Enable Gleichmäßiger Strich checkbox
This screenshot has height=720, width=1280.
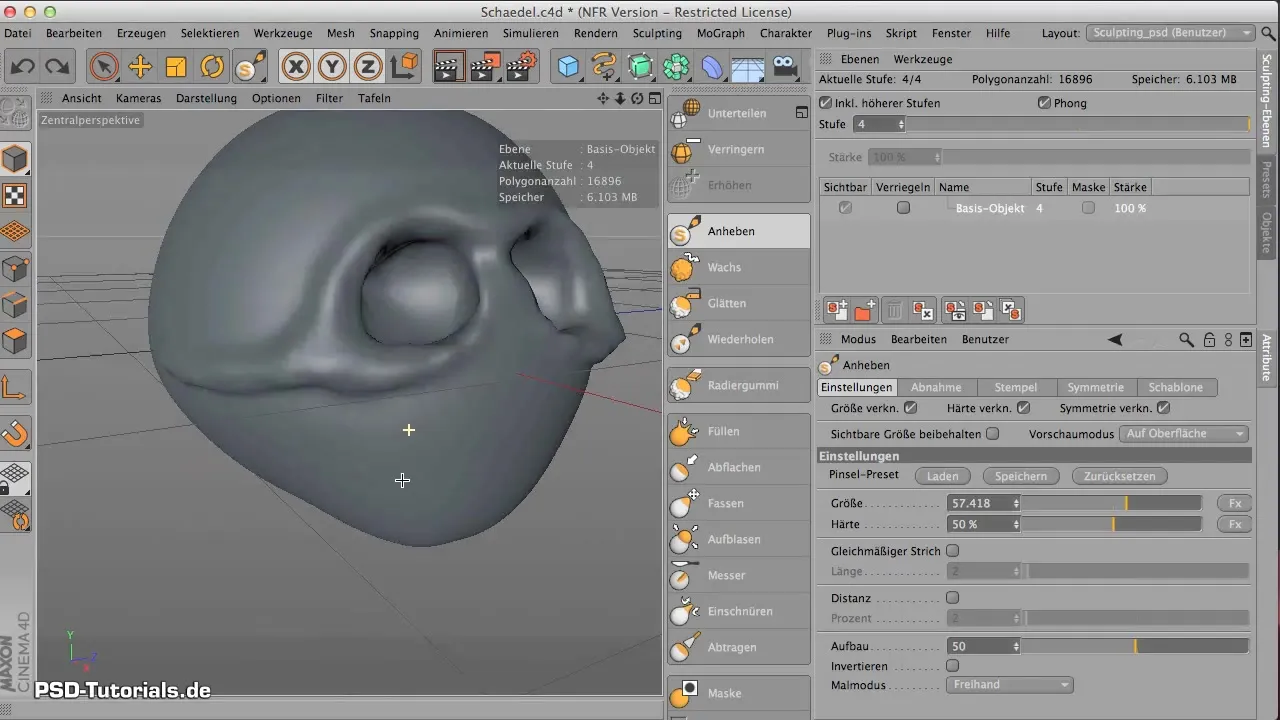point(952,551)
